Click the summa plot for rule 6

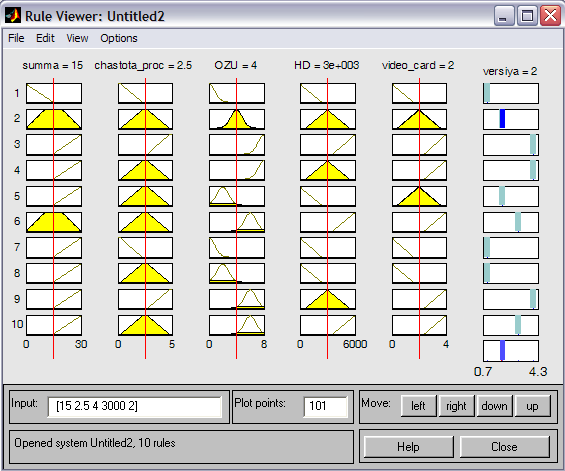(54, 222)
